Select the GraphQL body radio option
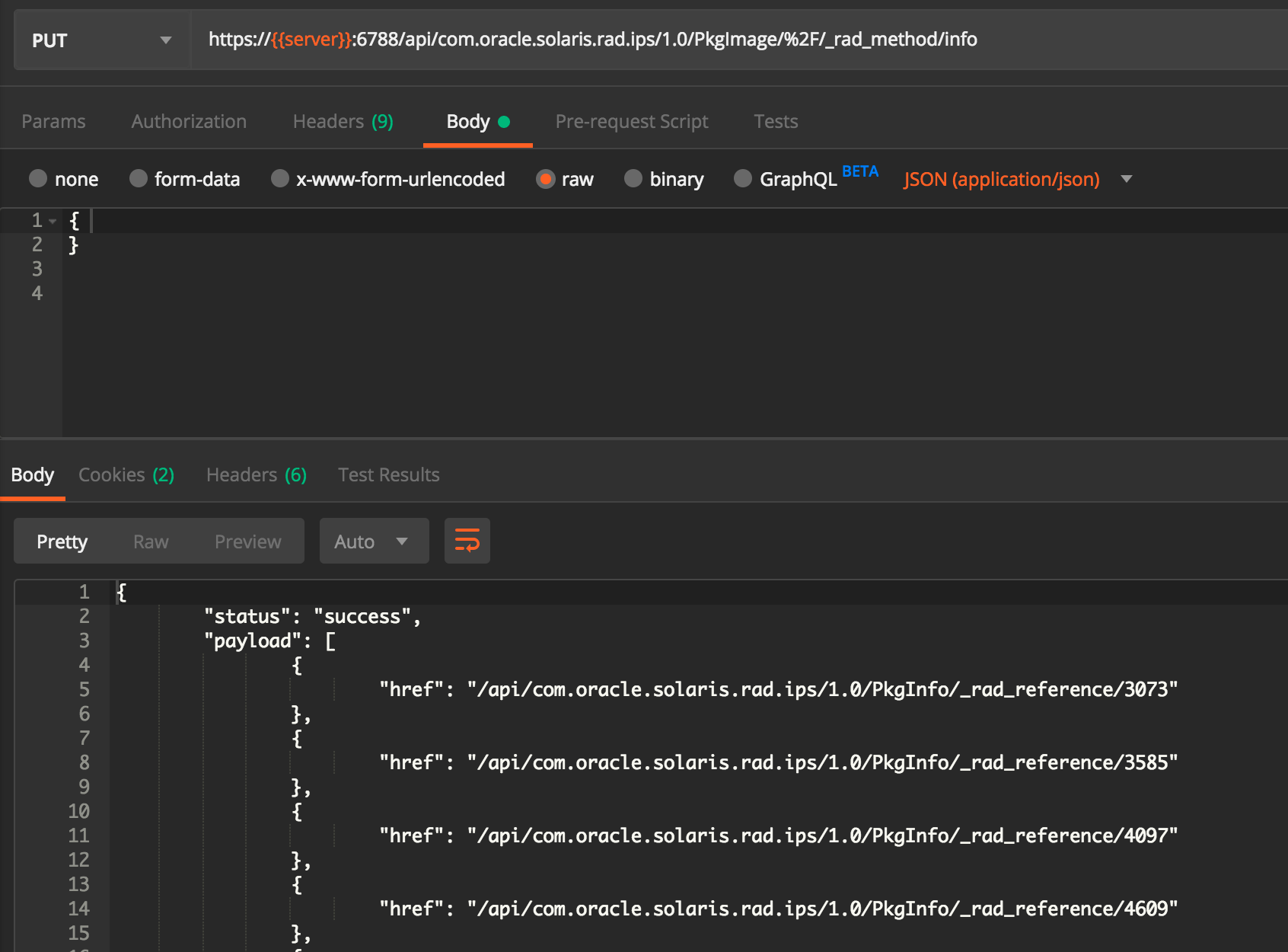Screen dimensions: 1288x952 click(x=743, y=179)
